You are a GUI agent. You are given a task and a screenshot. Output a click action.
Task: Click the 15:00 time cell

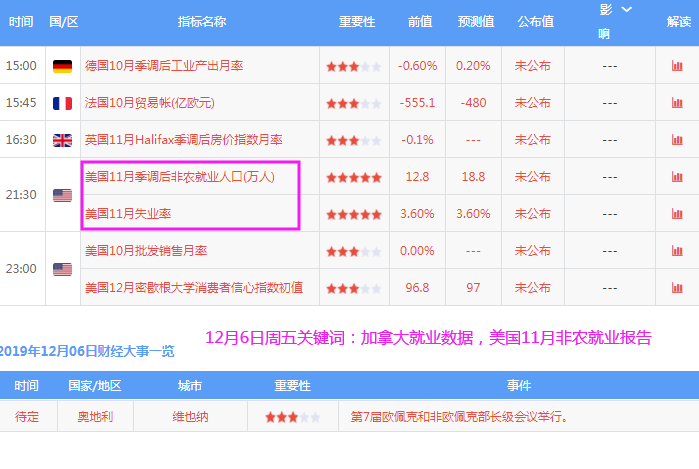(21, 66)
